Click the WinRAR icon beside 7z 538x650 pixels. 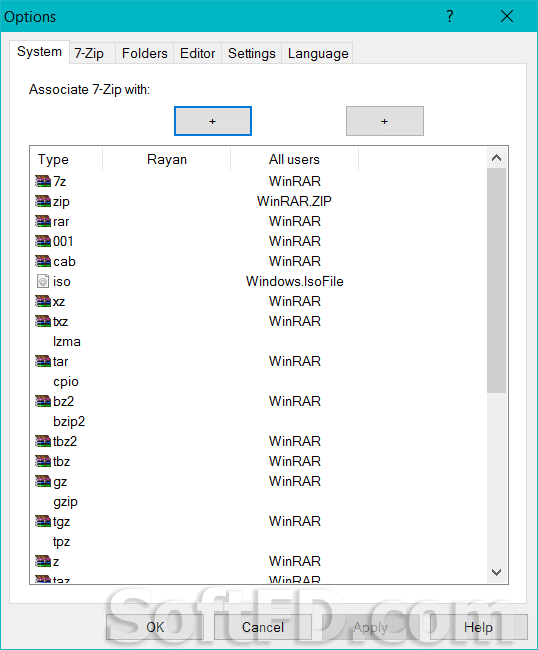(43, 181)
